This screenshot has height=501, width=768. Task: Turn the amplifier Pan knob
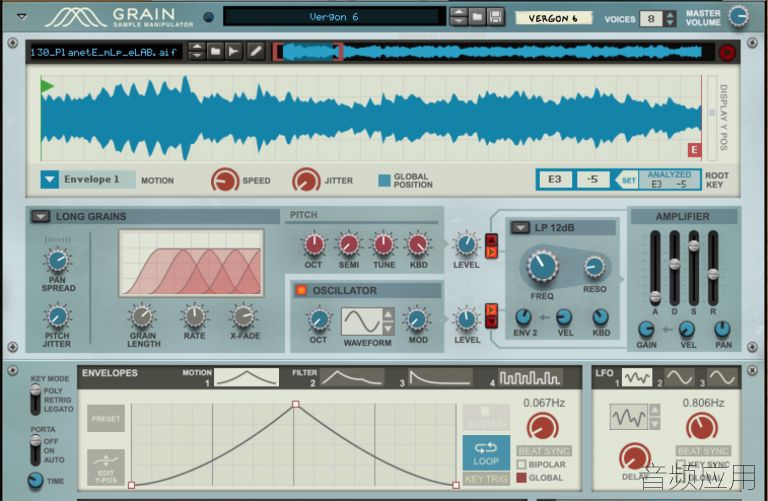tap(722, 329)
